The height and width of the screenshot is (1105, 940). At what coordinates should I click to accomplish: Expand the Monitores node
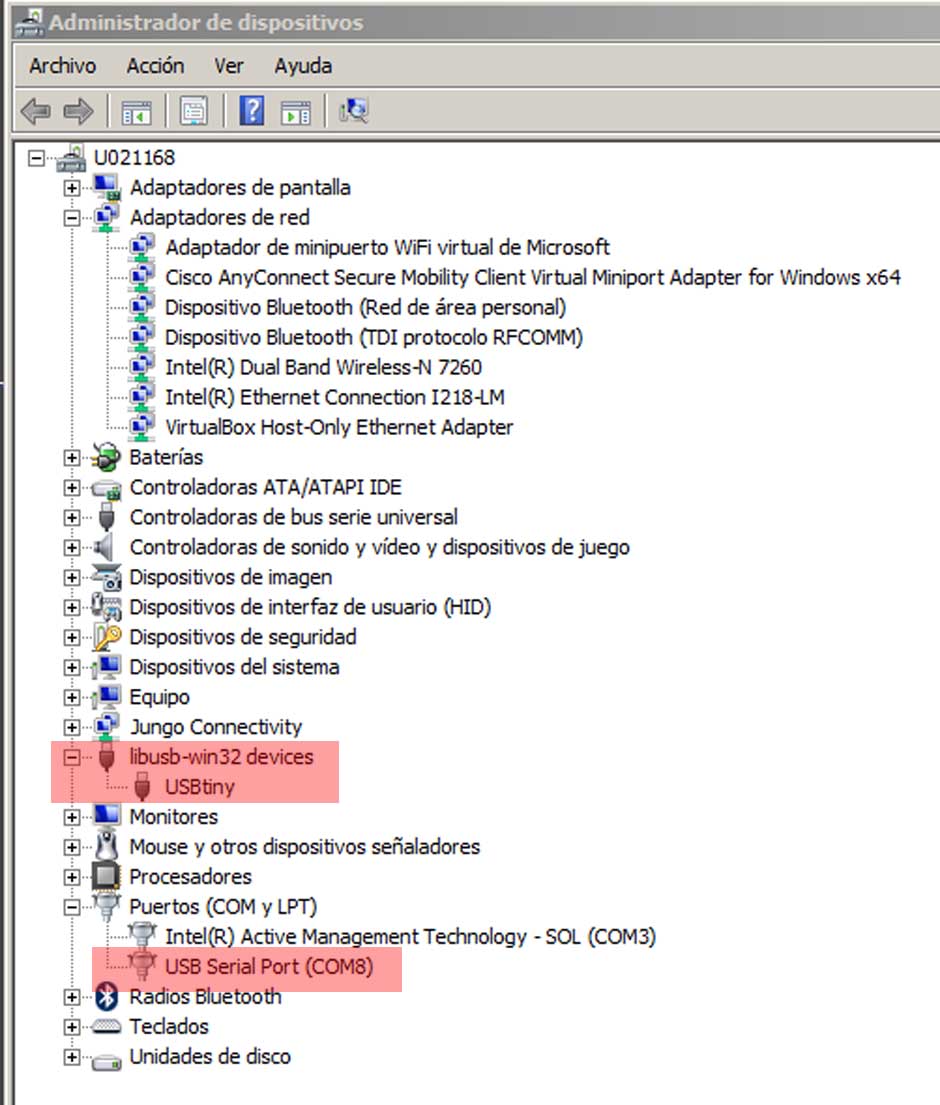(x=71, y=817)
